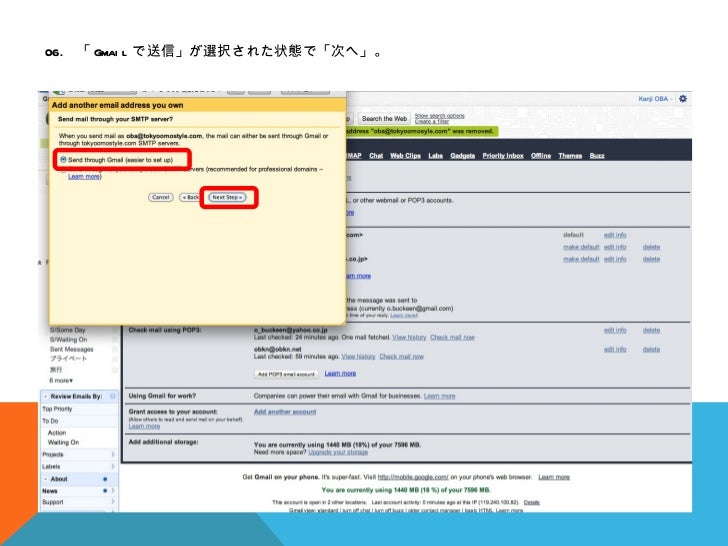The image size is (728, 546).
Task: Select Top Priority in Review Emails By
Action: point(57,409)
